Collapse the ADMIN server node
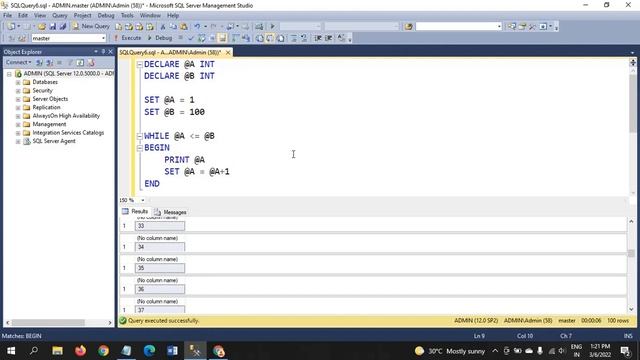Screen dimensions: 640x360 [9, 74]
